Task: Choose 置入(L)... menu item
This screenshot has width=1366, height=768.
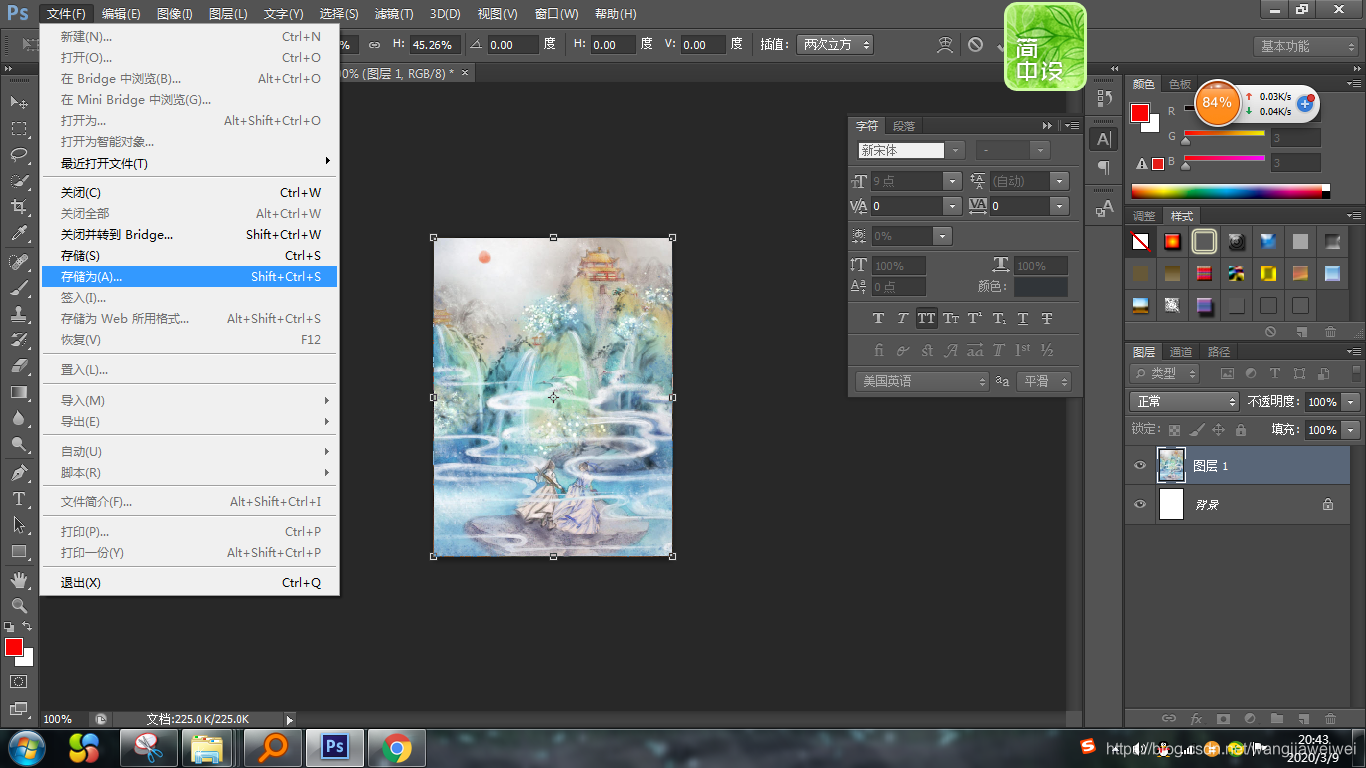Action: (x=189, y=370)
